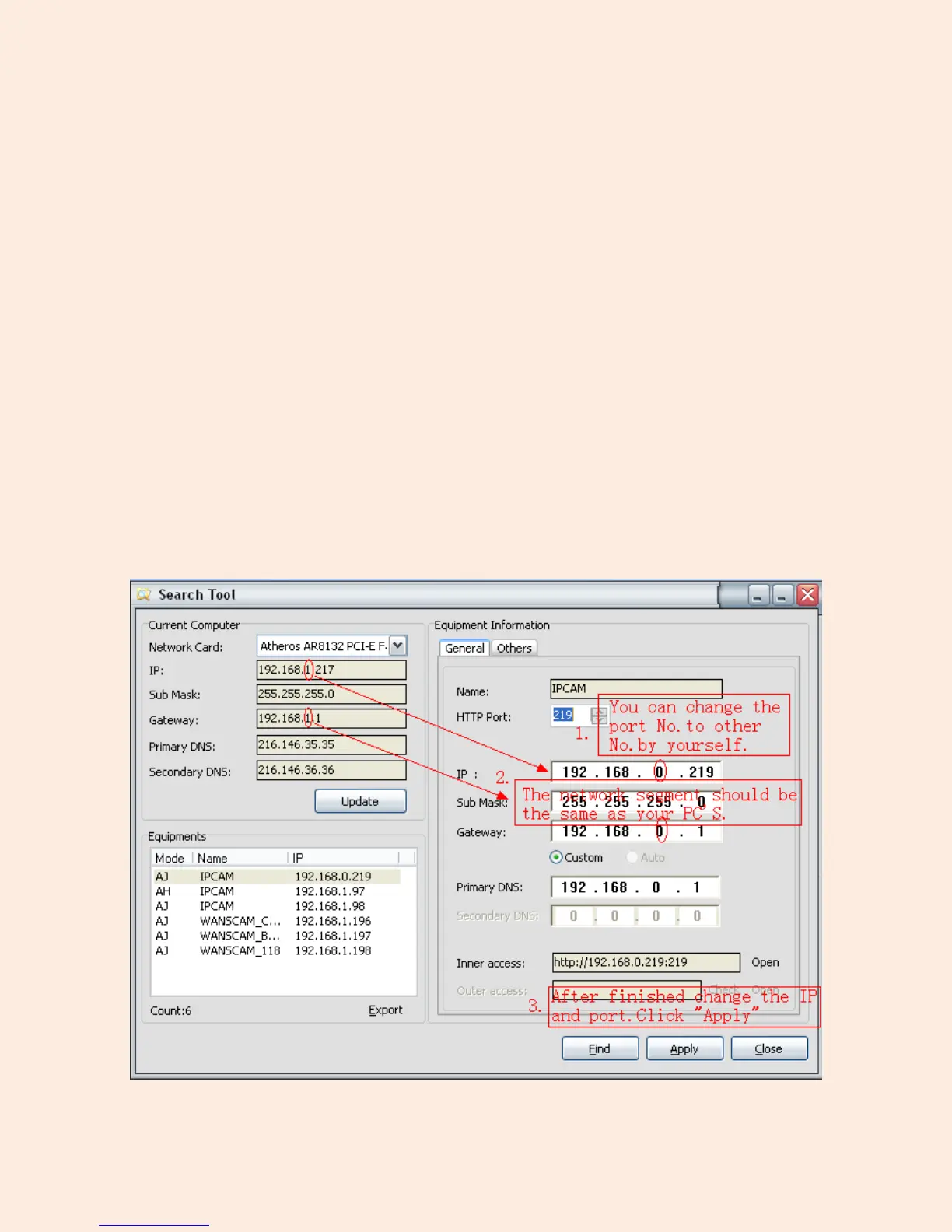The image size is (952, 1232).
Task: Switch to the General tab
Action: click(464, 648)
